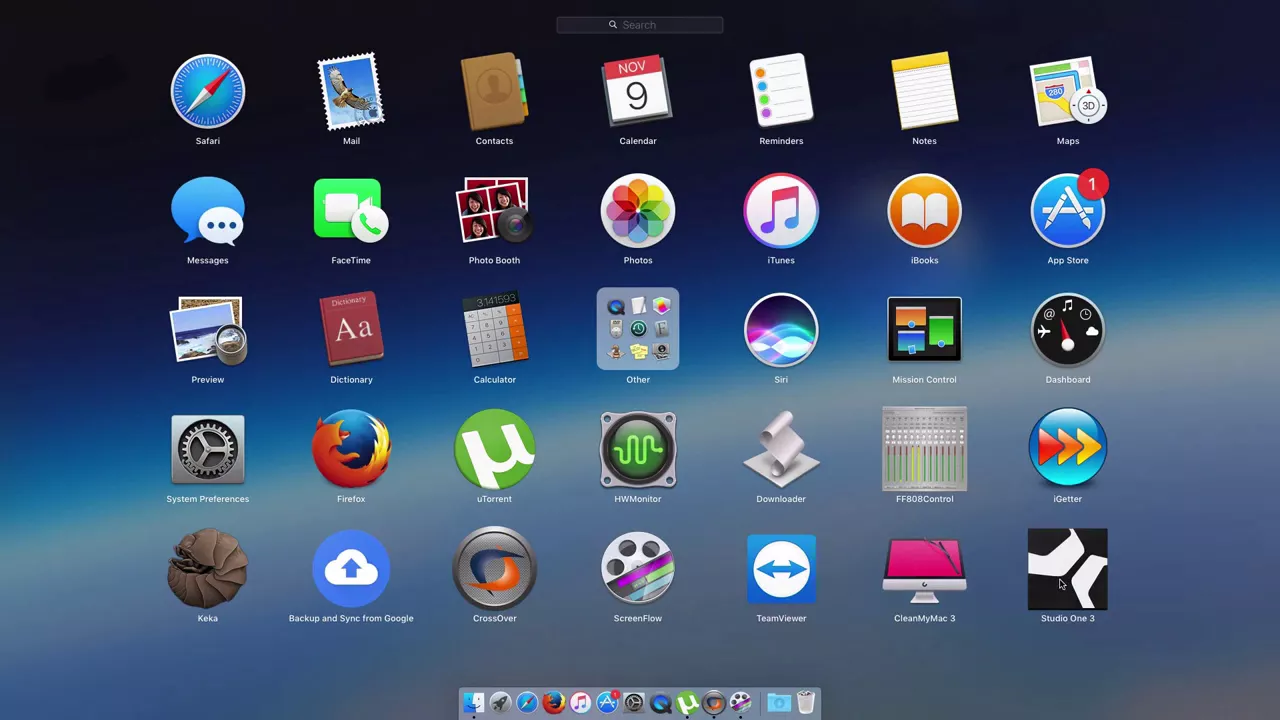1280x720 pixels.
Task: Open Firefox from the Dock
Action: 554,703
